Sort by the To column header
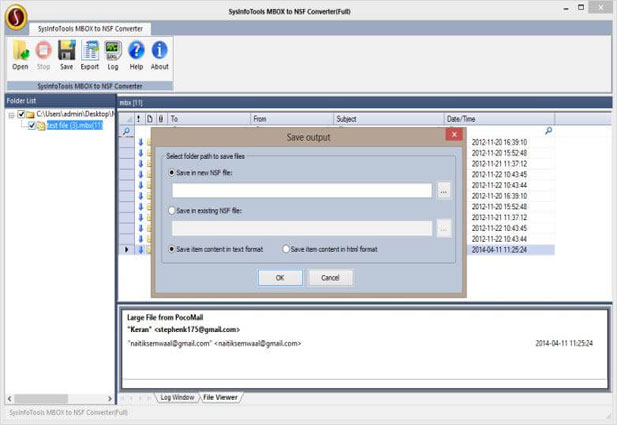The width and height of the screenshot is (617, 425). coord(209,119)
